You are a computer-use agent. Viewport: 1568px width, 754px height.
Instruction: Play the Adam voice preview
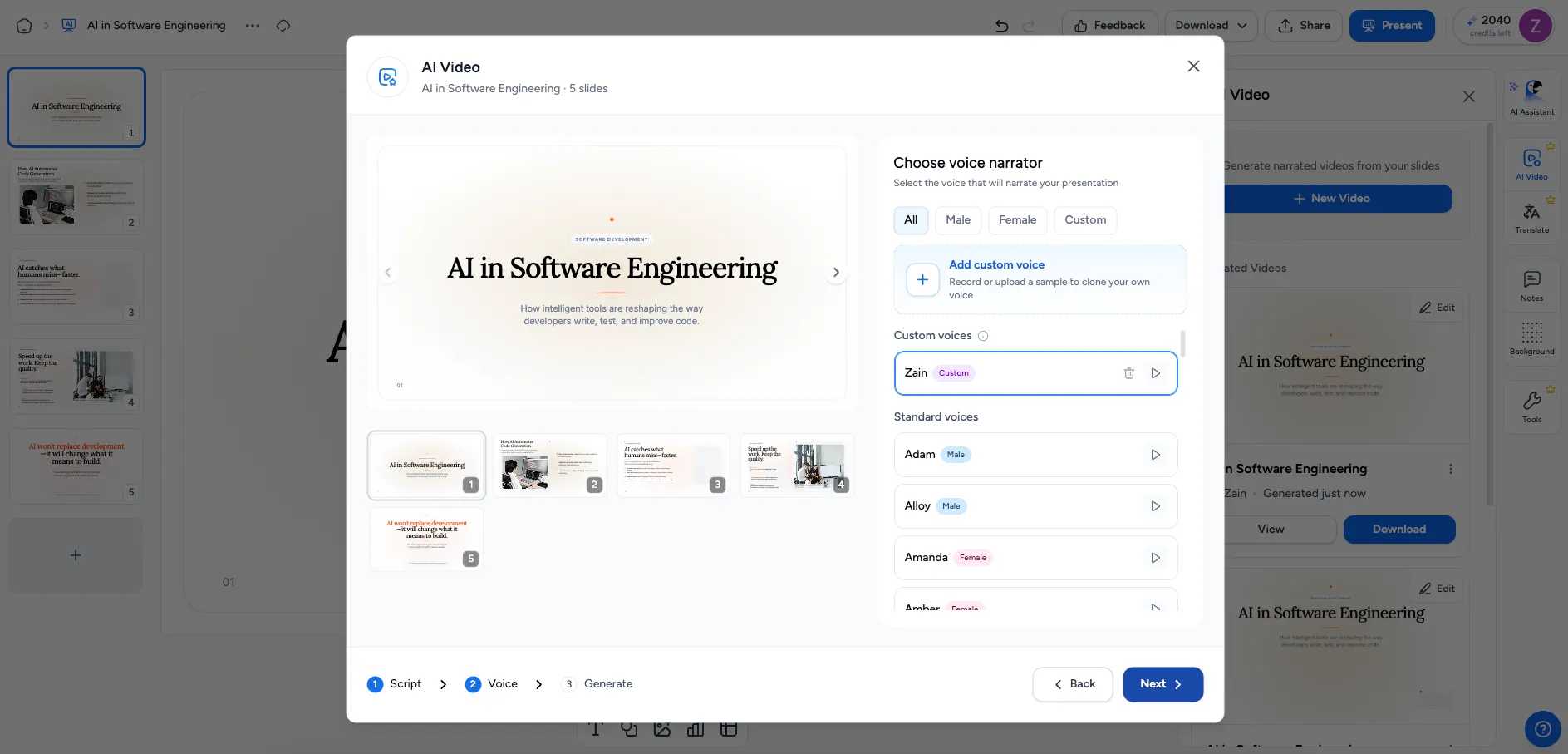coord(1155,455)
